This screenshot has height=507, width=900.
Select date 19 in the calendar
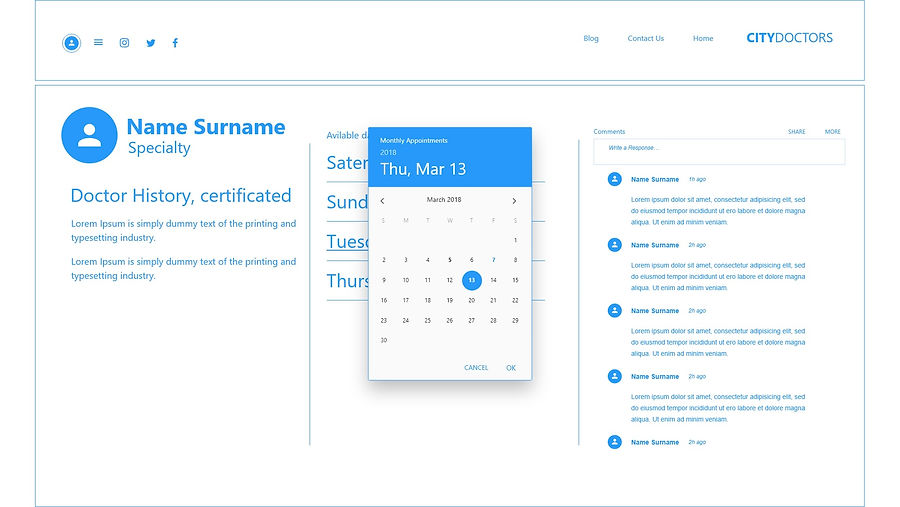pyautogui.click(x=449, y=300)
